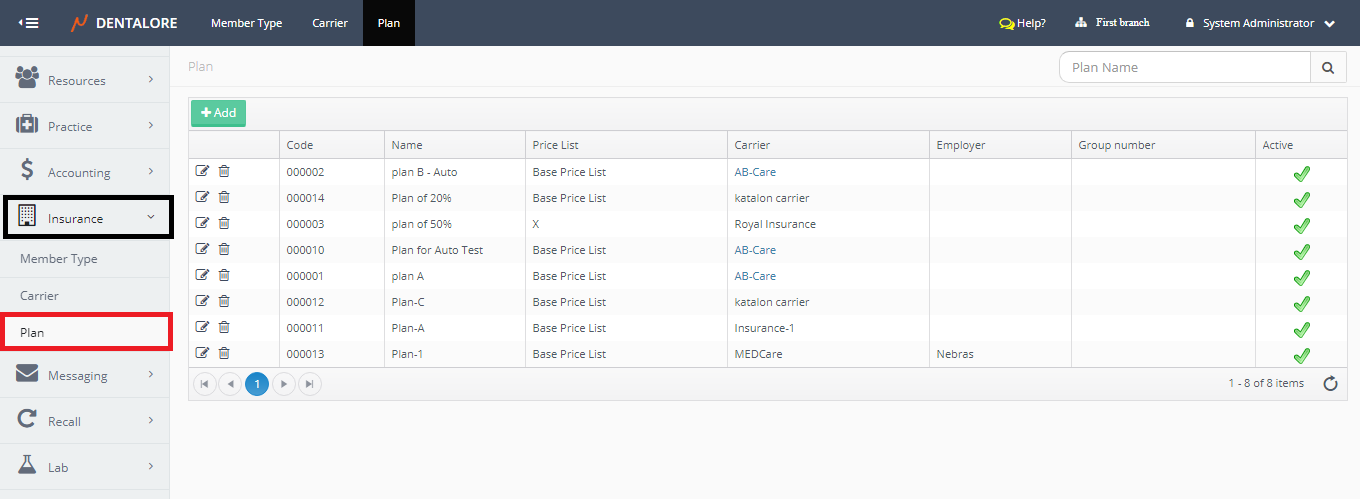Switch to the Carrier top tab
This screenshot has width=1360, height=499.
click(x=330, y=23)
